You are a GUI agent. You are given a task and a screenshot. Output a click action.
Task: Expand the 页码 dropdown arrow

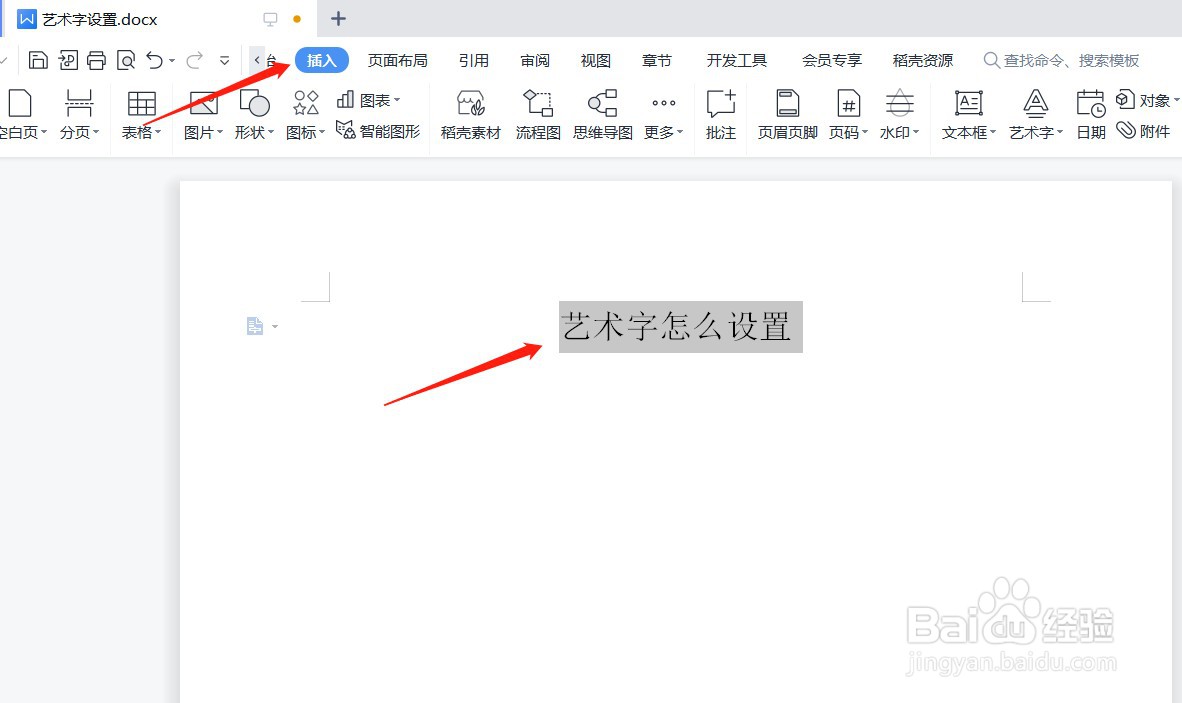coord(865,133)
